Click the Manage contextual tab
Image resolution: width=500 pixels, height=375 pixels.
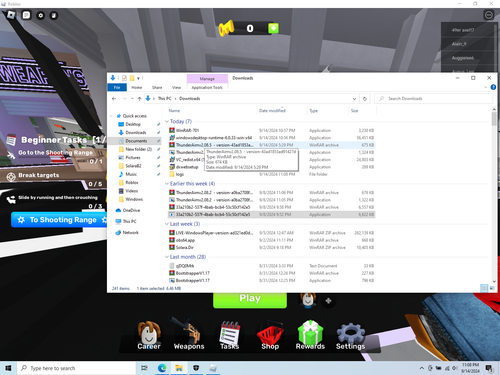pos(207,79)
